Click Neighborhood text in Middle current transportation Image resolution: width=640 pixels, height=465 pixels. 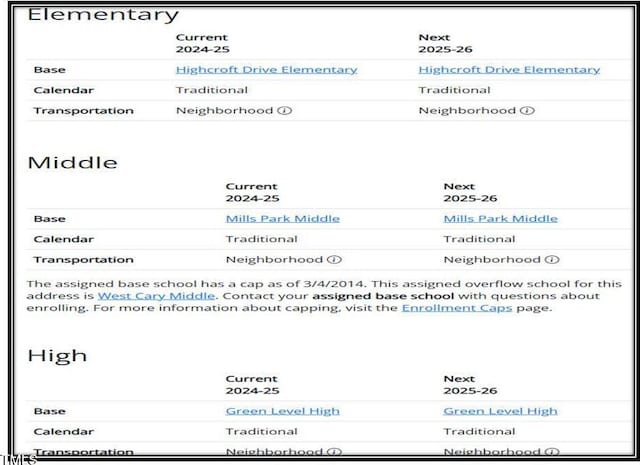pos(274,260)
